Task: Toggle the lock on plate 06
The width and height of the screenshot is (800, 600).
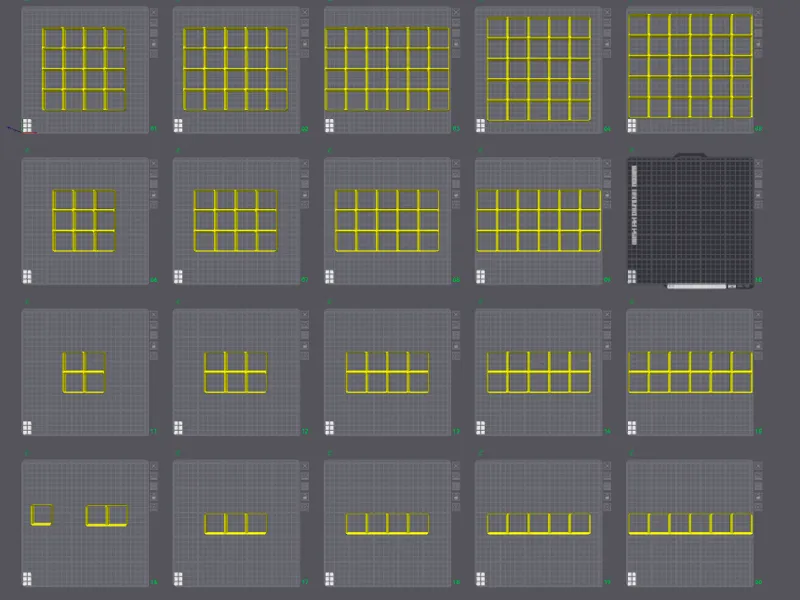Action: click(154, 194)
